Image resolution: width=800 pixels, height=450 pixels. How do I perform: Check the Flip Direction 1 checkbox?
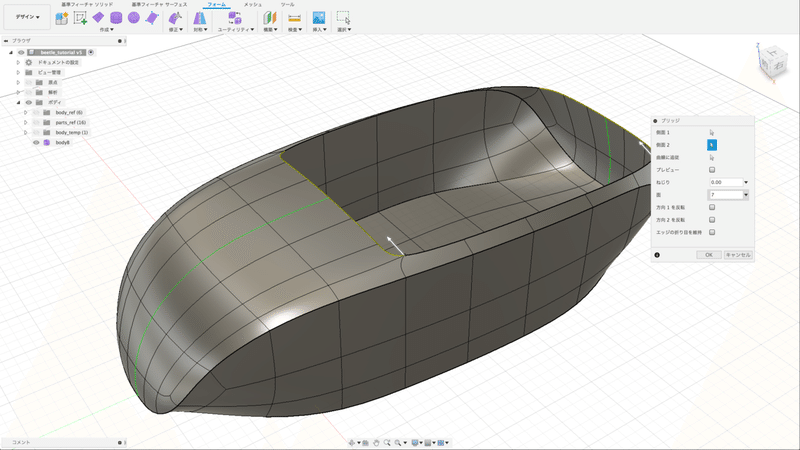coord(712,207)
